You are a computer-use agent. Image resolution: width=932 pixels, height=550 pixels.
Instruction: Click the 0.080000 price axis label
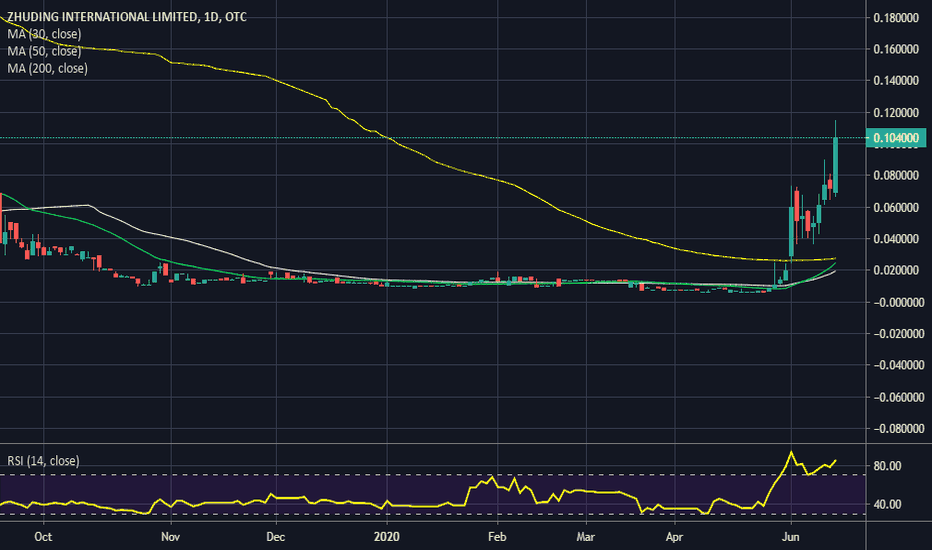[x=896, y=175]
